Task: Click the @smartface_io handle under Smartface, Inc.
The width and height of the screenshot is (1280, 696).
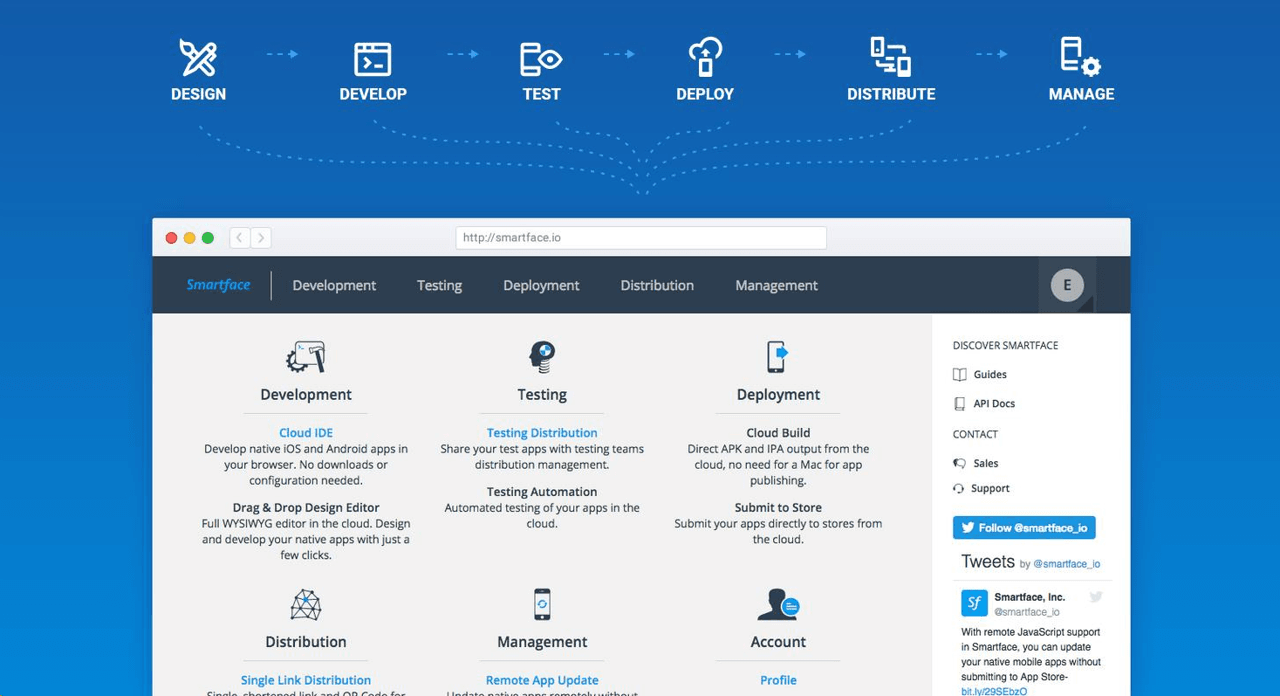Action: 1027,612
